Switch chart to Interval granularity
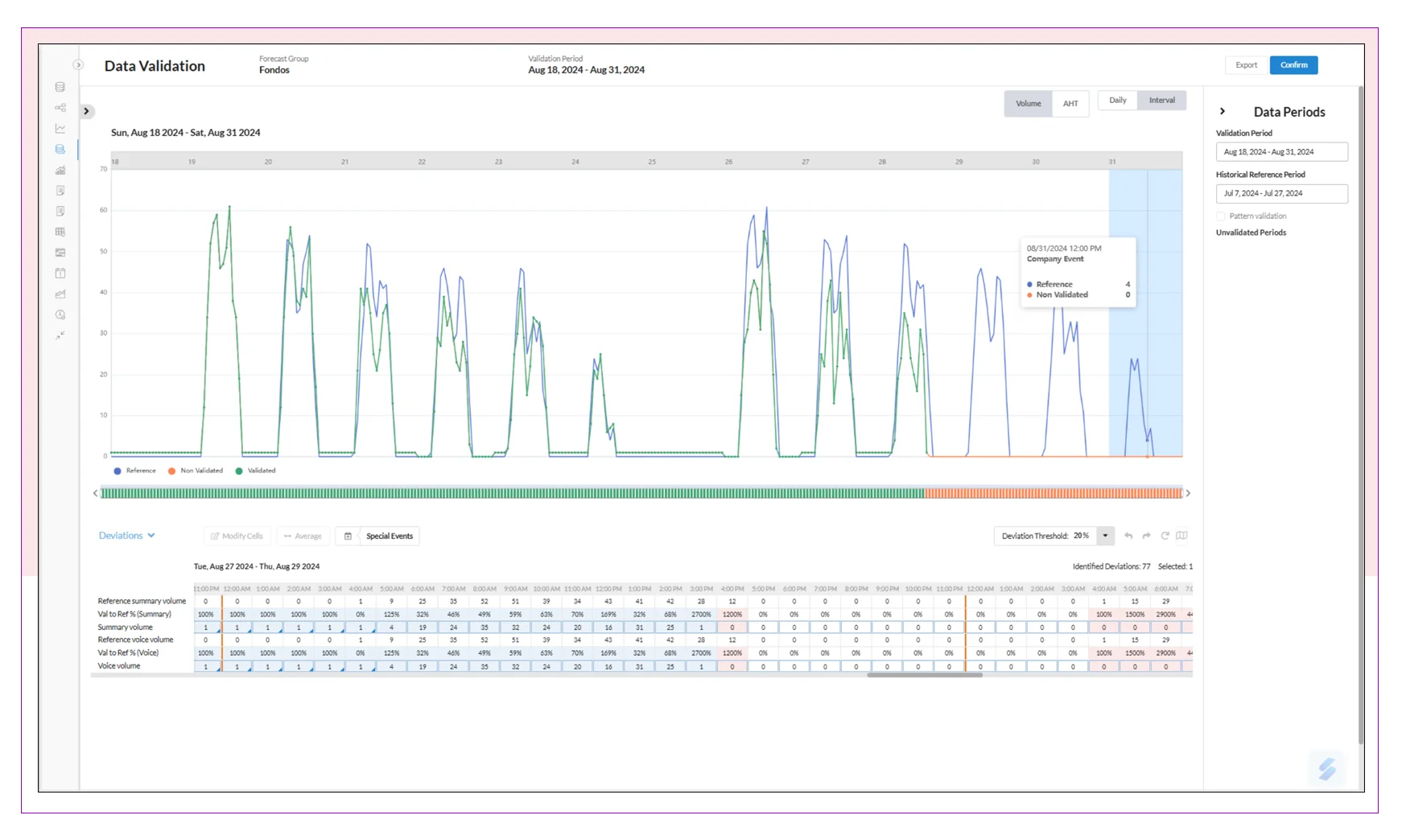Viewport: 1402px width, 840px height. 1162,101
